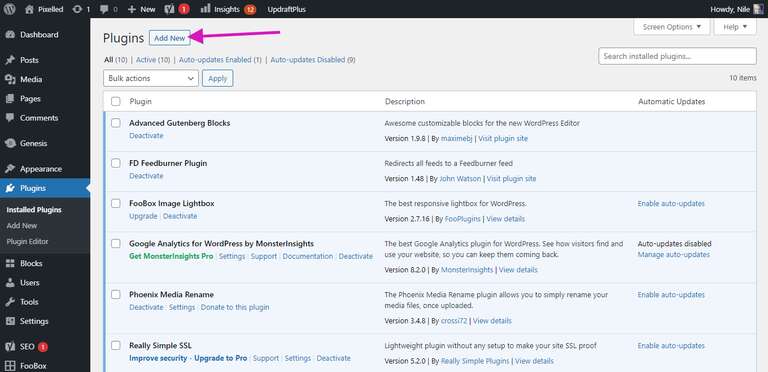This screenshot has height=372, width=768.
Task: Expand the Screen Options panel
Action: click(672, 27)
